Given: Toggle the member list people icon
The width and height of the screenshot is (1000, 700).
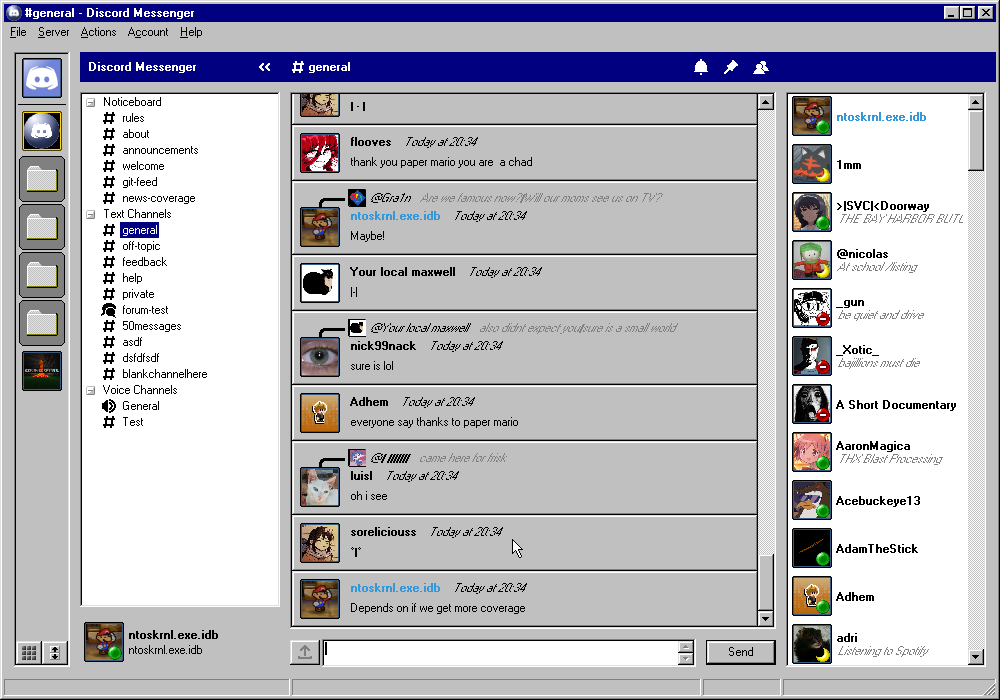Looking at the screenshot, I should pyautogui.click(x=761, y=67).
